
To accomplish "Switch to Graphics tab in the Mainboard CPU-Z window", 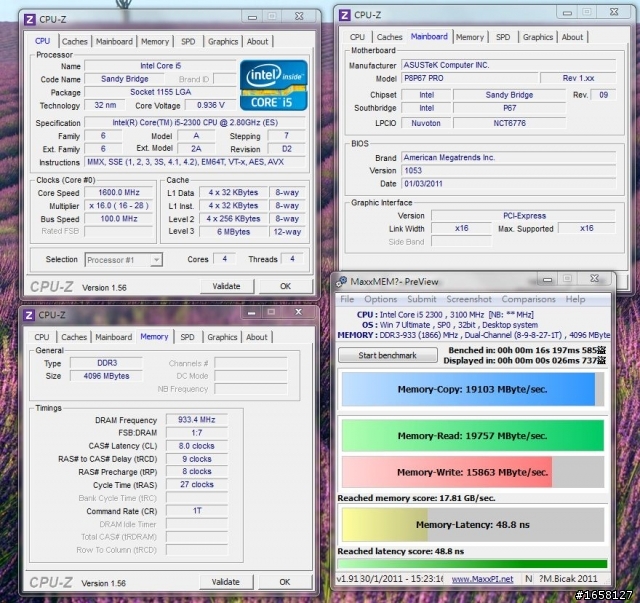I will [x=538, y=37].
